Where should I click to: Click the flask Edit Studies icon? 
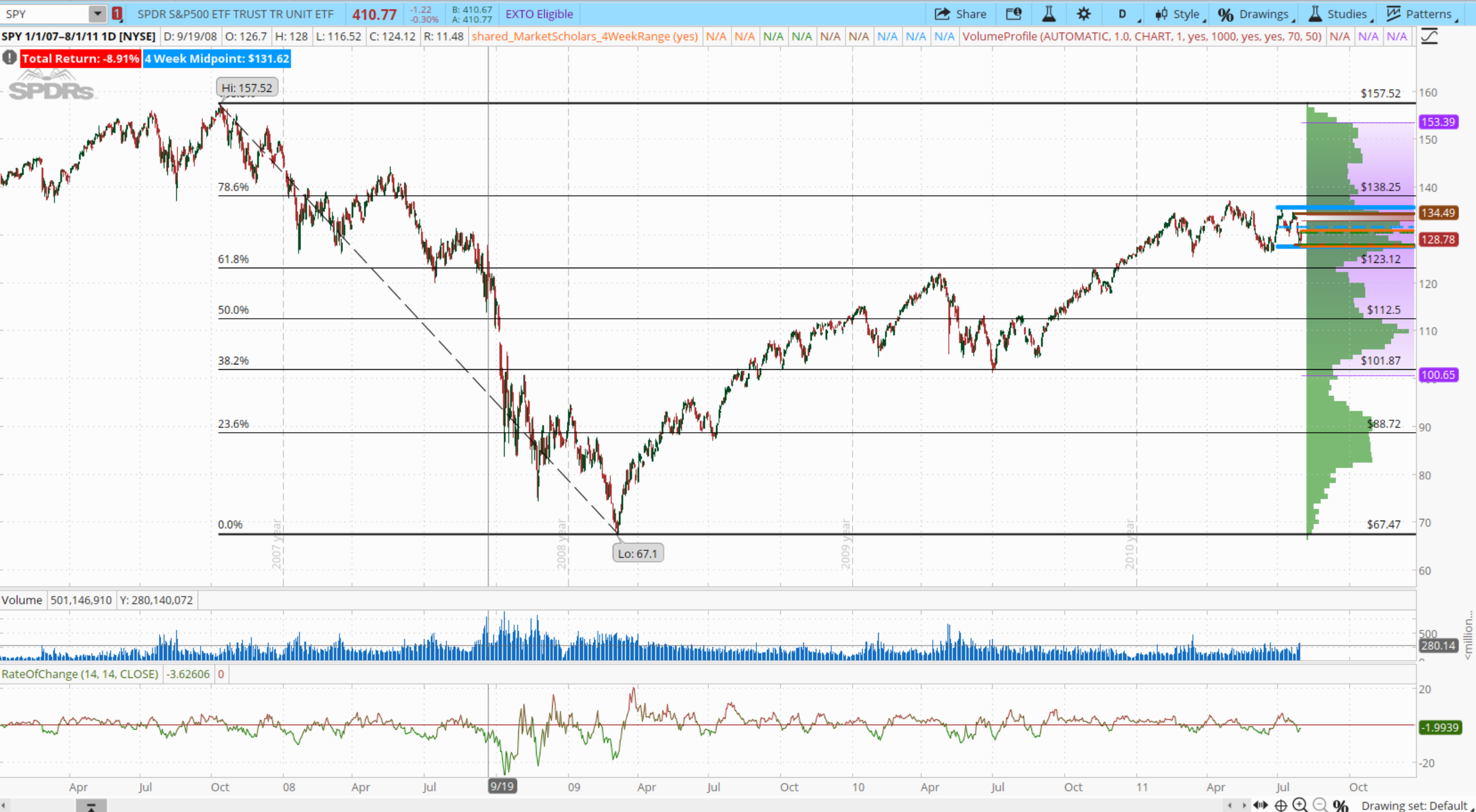[x=1049, y=14]
